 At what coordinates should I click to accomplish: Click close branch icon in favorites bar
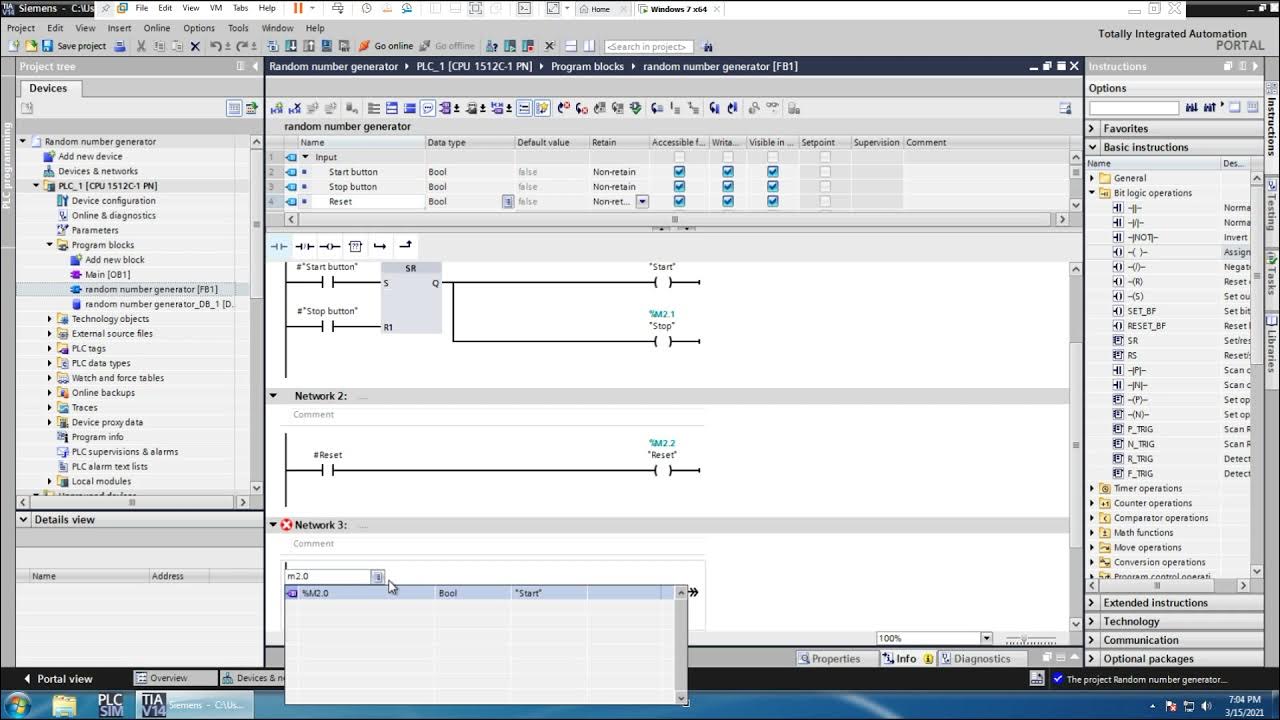405,246
